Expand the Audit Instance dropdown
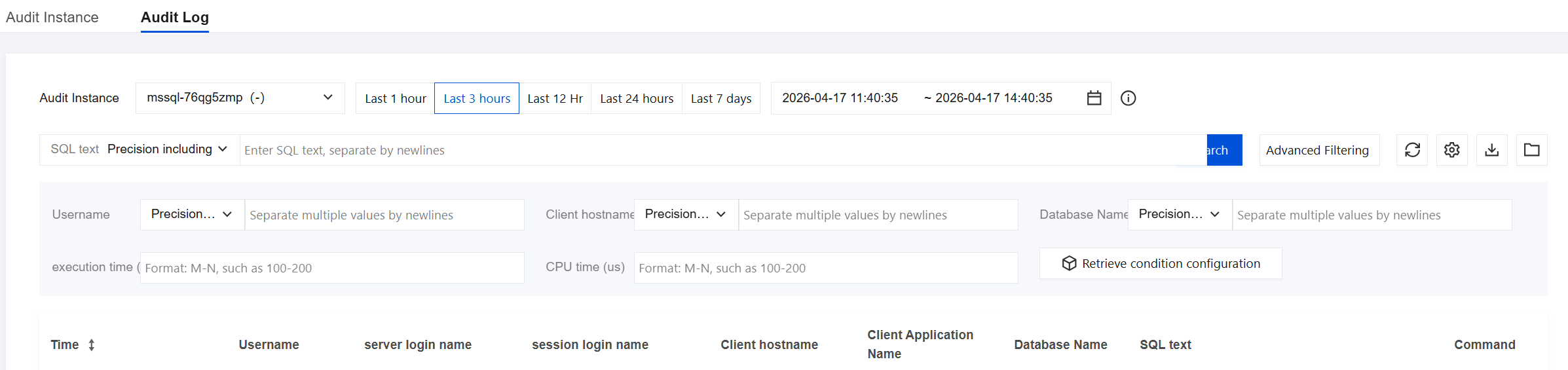 pyautogui.click(x=240, y=98)
